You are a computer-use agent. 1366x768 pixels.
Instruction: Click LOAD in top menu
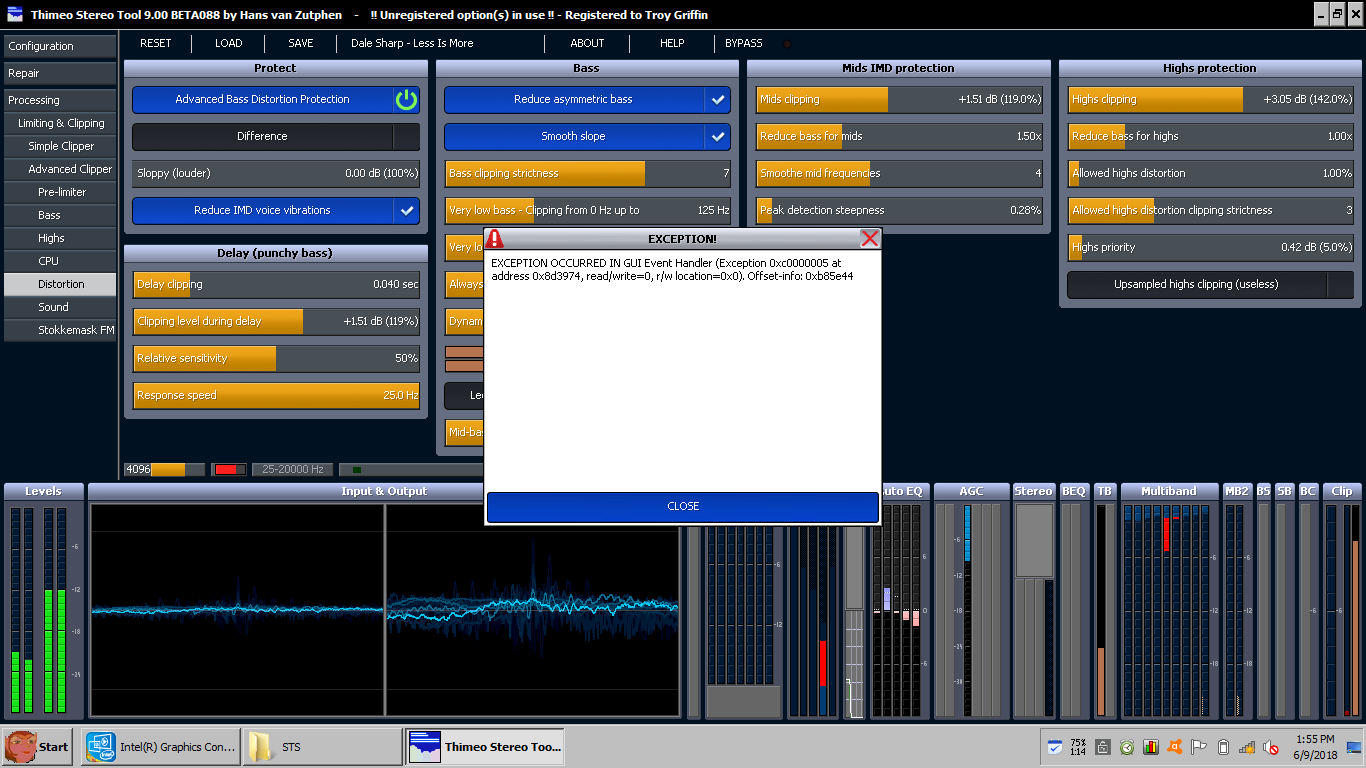[x=228, y=43]
